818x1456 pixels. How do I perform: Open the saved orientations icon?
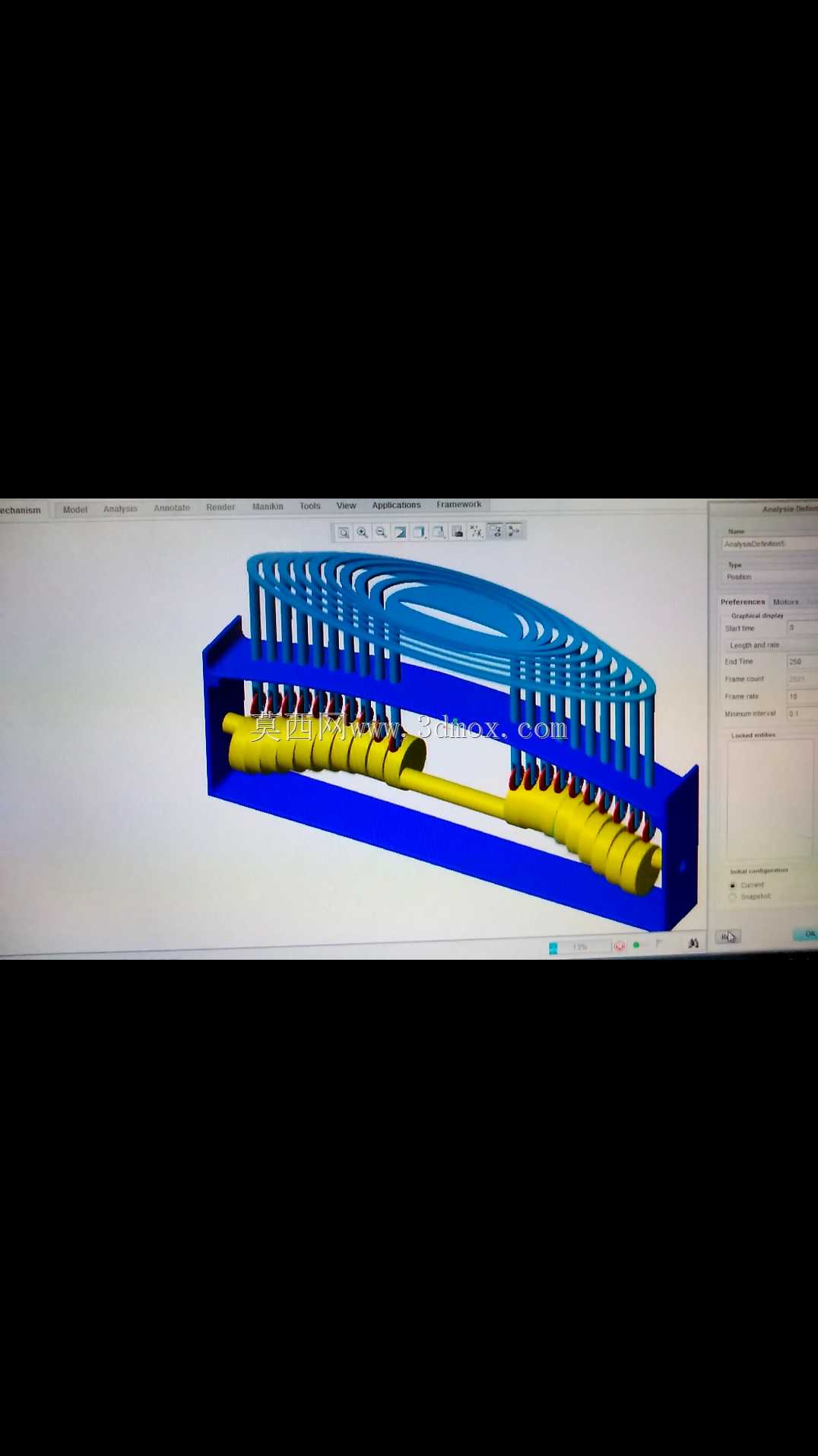(x=439, y=532)
